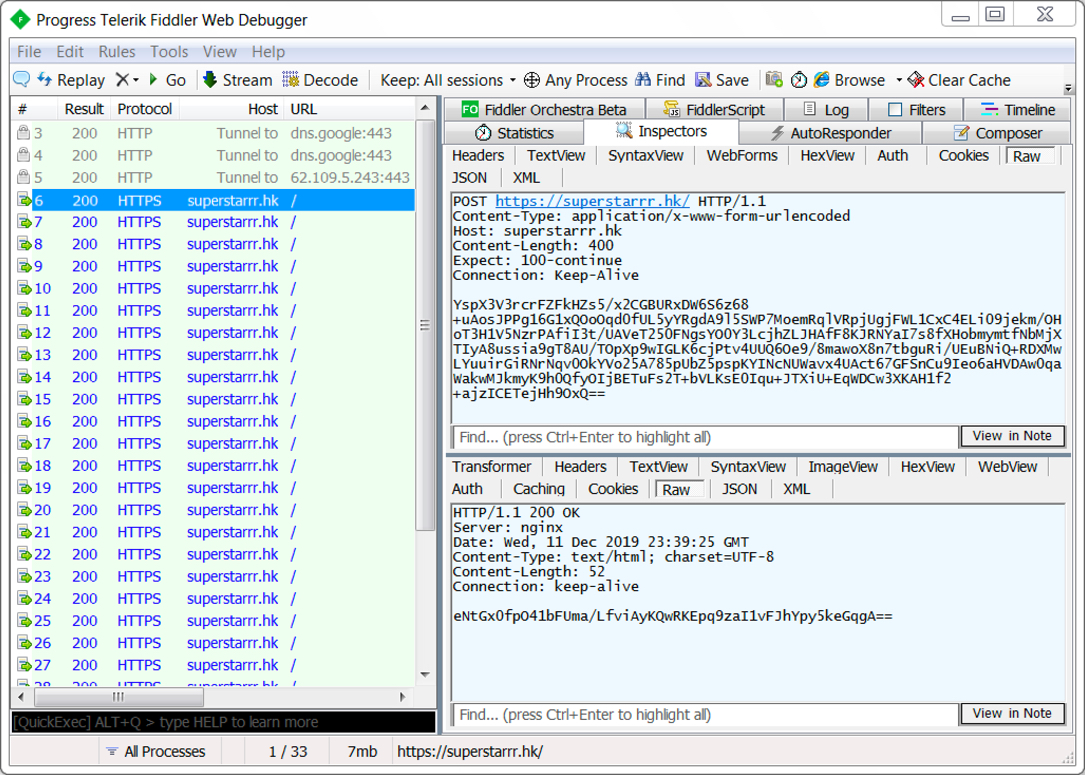Image resolution: width=1085 pixels, height=775 pixels.
Task: Click the lock icon of session 5
Action: coord(24,177)
